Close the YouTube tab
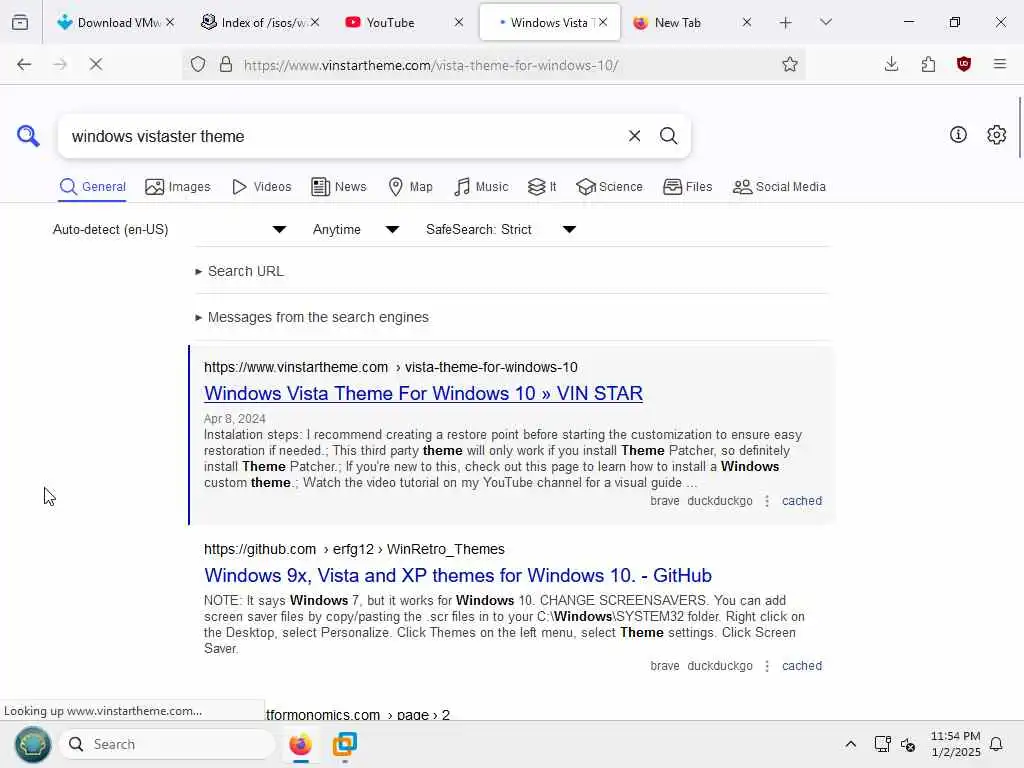This screenshot has width=1024, height=768. click(459, 22)
